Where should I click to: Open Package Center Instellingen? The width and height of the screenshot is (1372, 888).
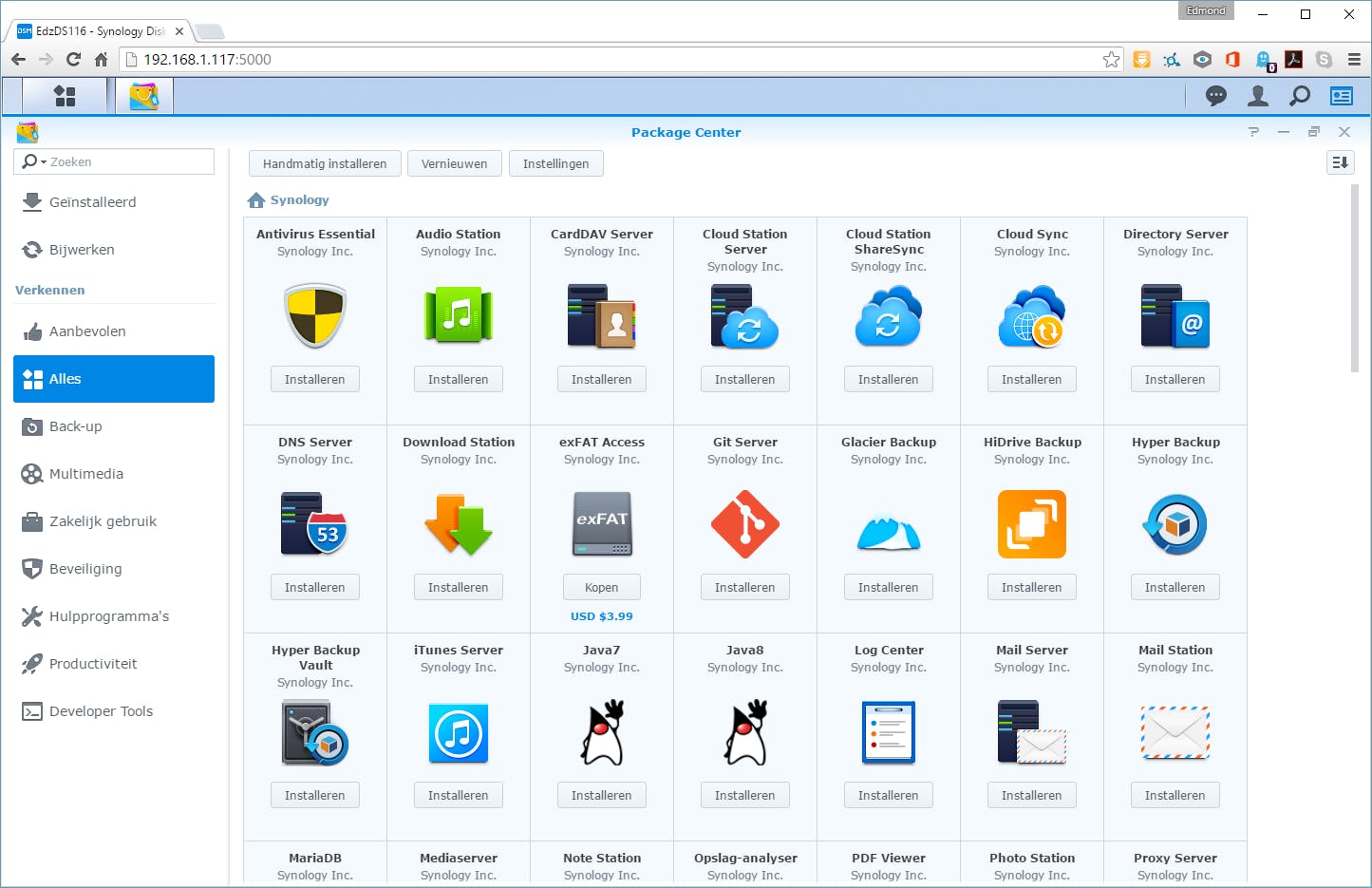pyautogui.click(x=555, y=163)
